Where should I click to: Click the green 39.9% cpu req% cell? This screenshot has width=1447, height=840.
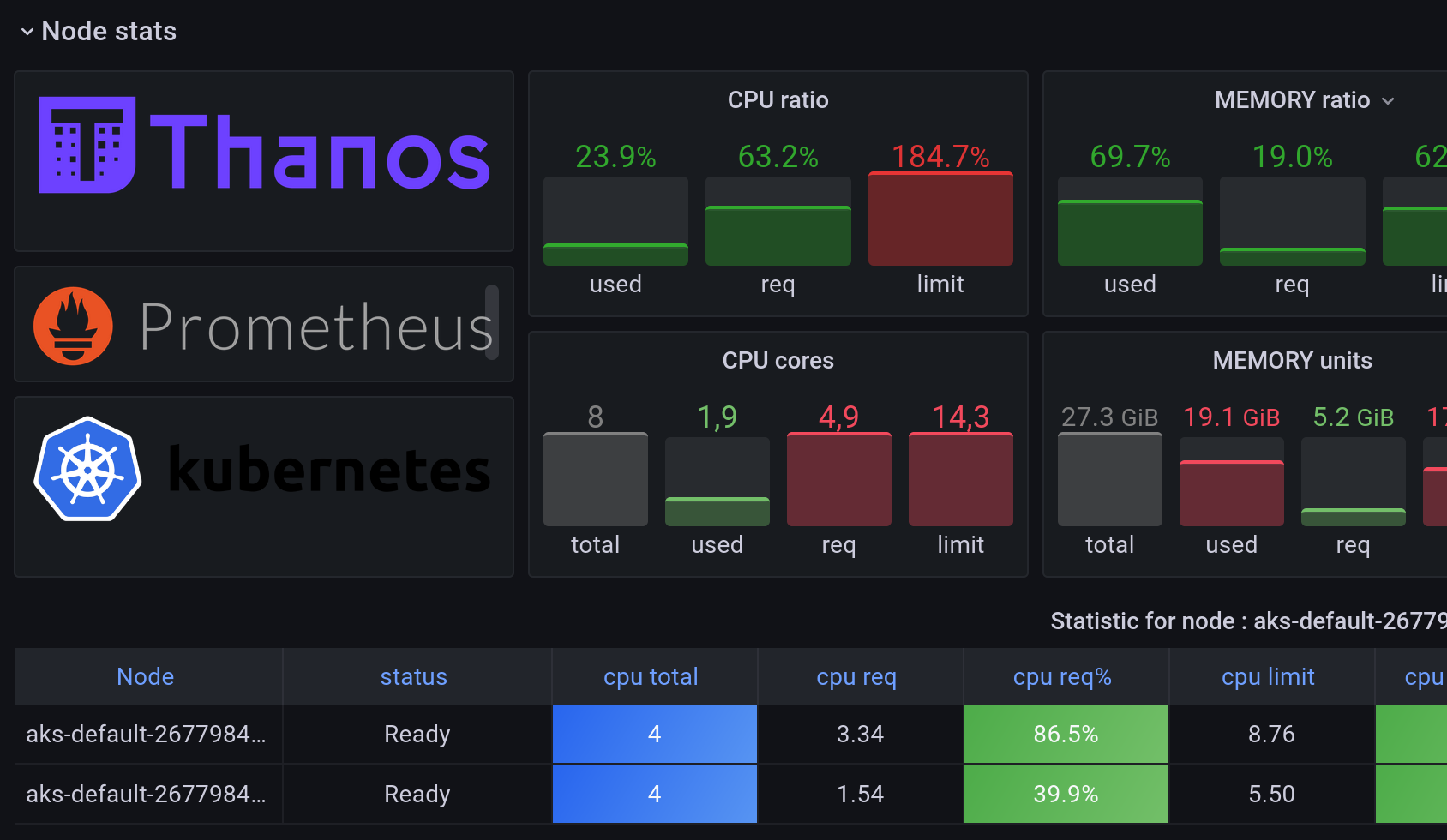pyautogui.click(x=1066, y=794)
